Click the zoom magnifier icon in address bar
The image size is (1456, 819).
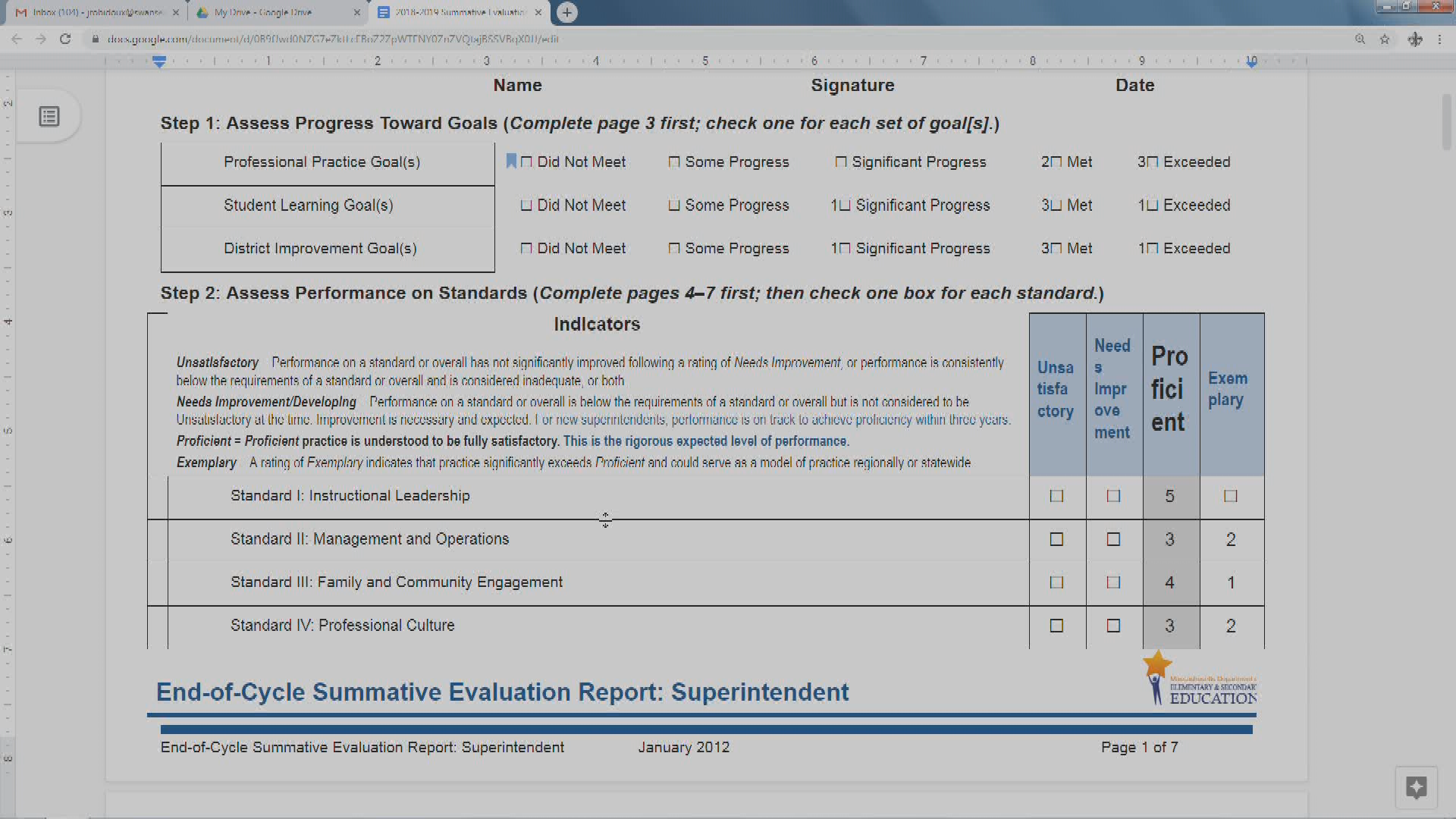click(x=1360, y=39)
